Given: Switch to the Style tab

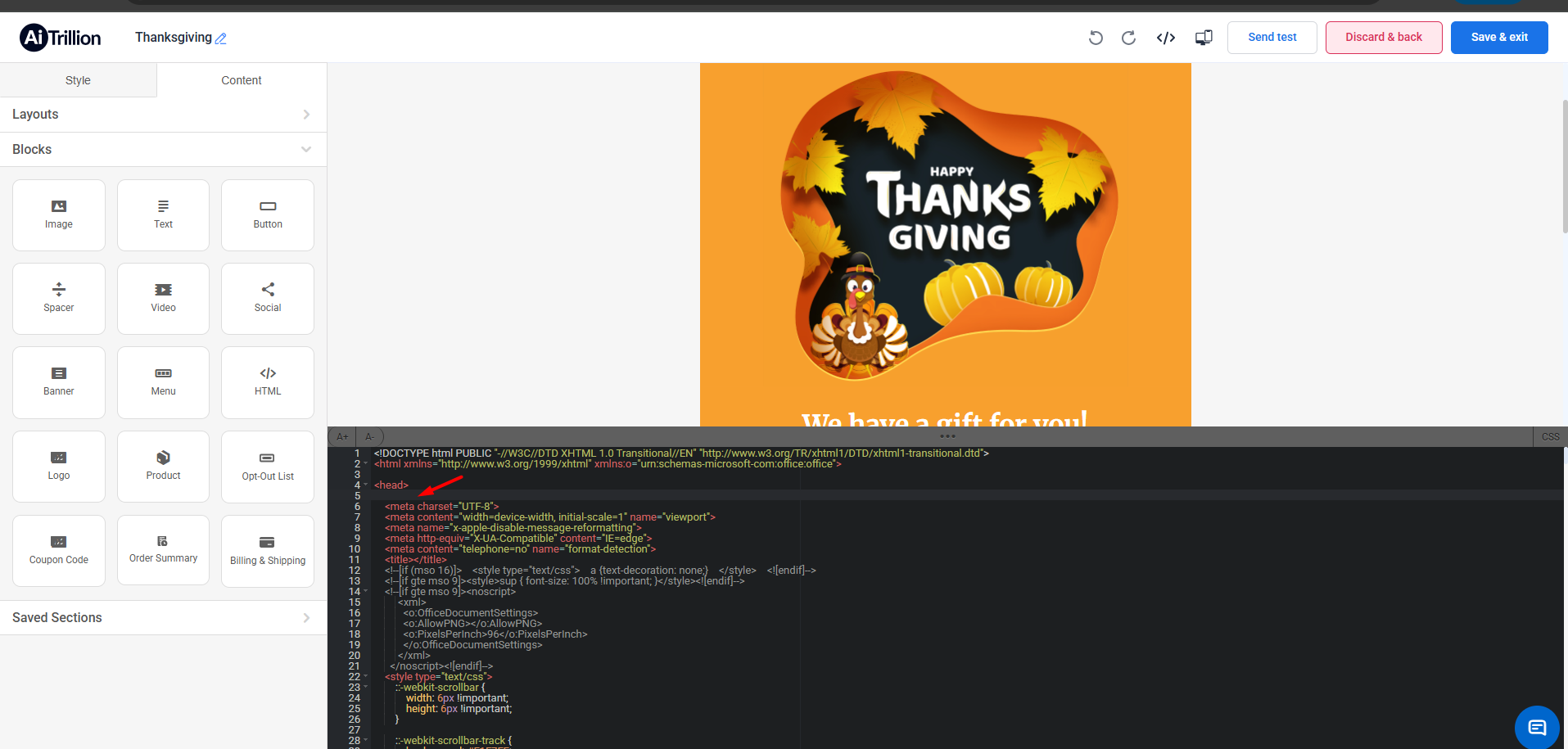Looking at the screenshot, I should click(78, 80).
